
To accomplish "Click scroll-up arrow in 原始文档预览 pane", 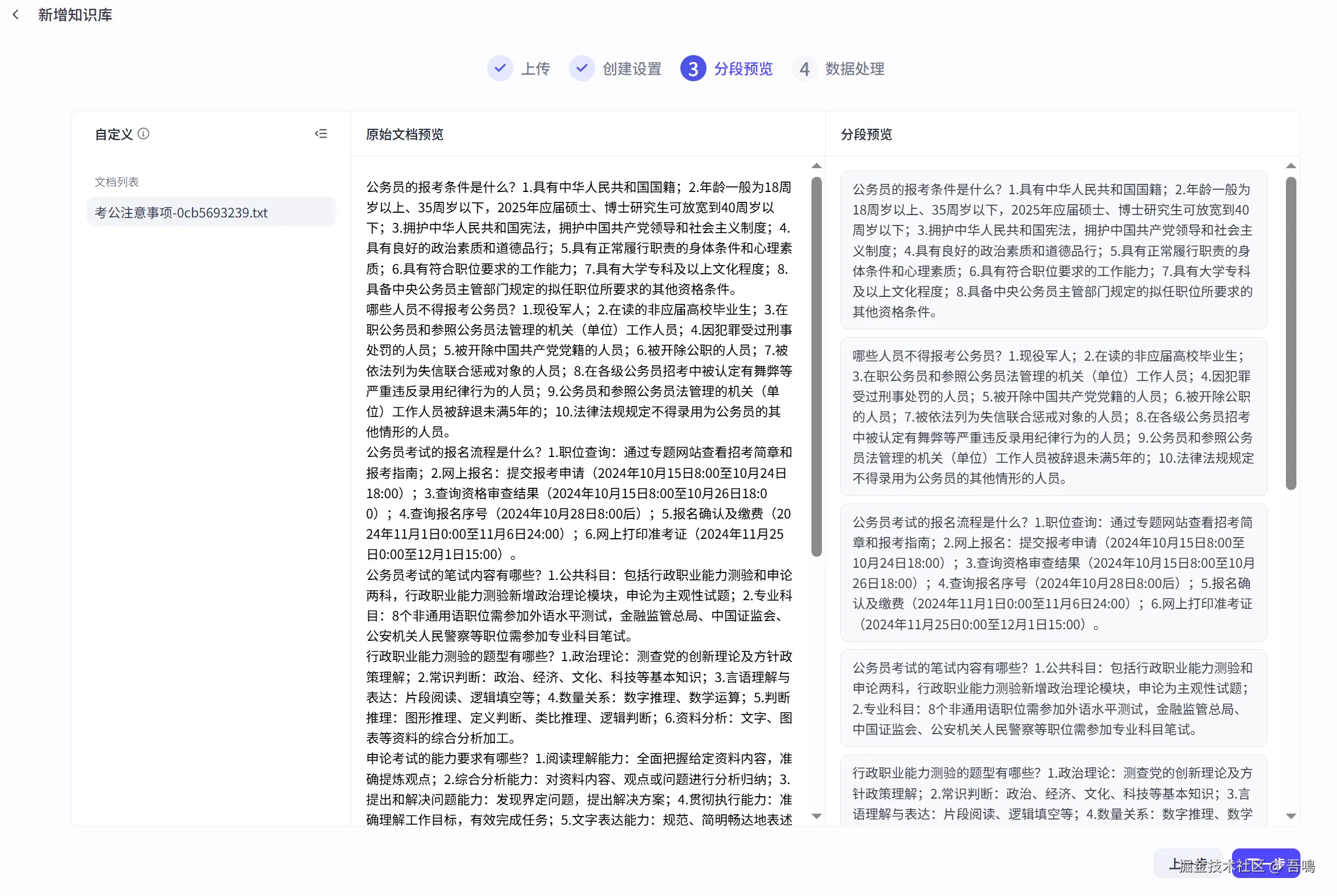I will coord(817,166).
